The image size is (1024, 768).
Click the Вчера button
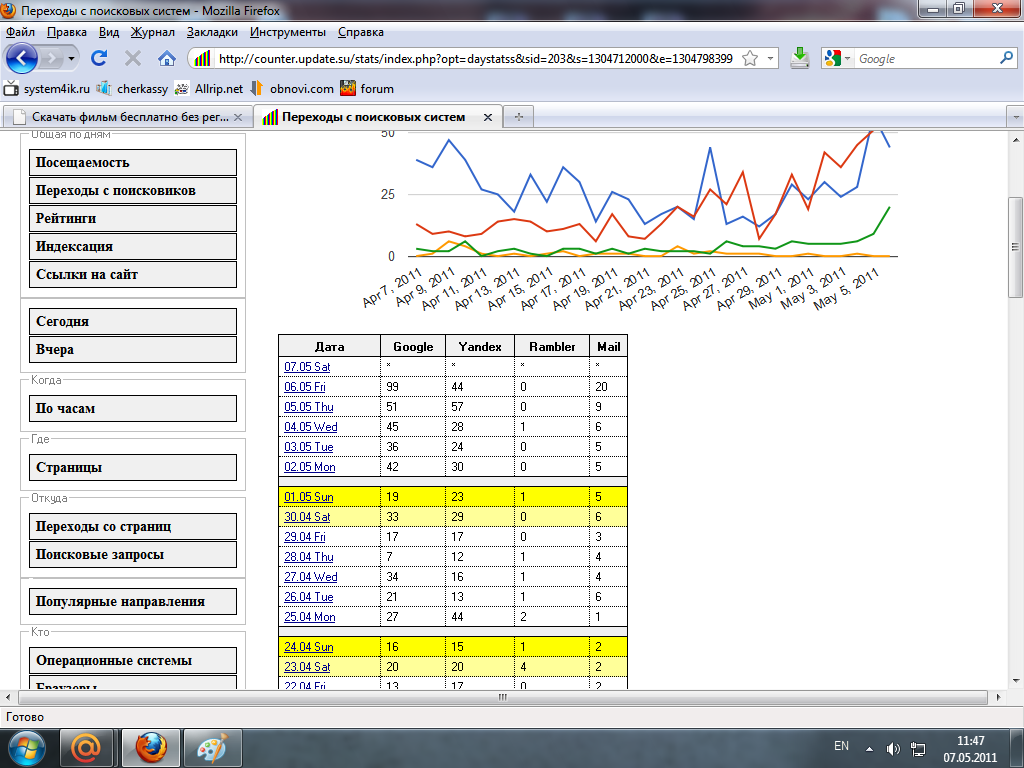[x=133, y=349]
